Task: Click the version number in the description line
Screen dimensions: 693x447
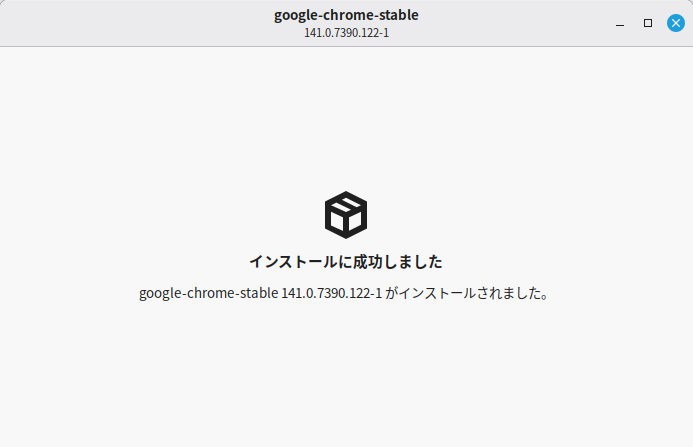Action: click(332, 294)
